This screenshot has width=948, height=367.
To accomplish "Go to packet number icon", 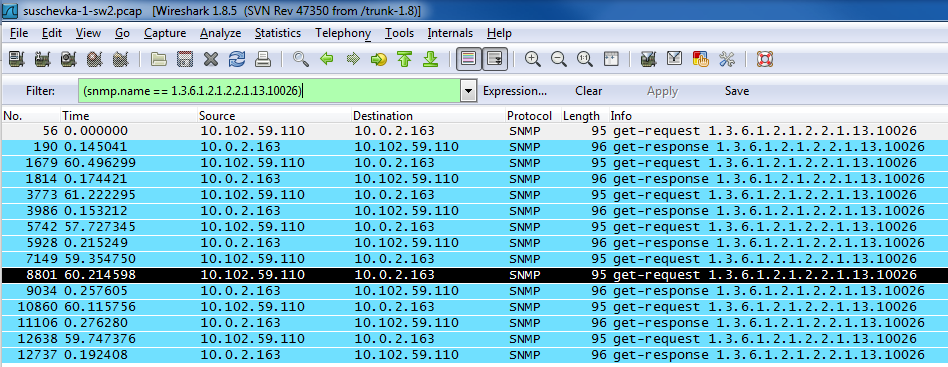I will point(378,59).
